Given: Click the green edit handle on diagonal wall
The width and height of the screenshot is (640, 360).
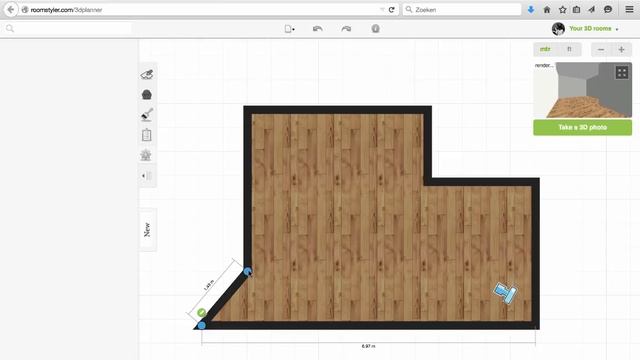Looking at the screenshot, I should 202,313.
